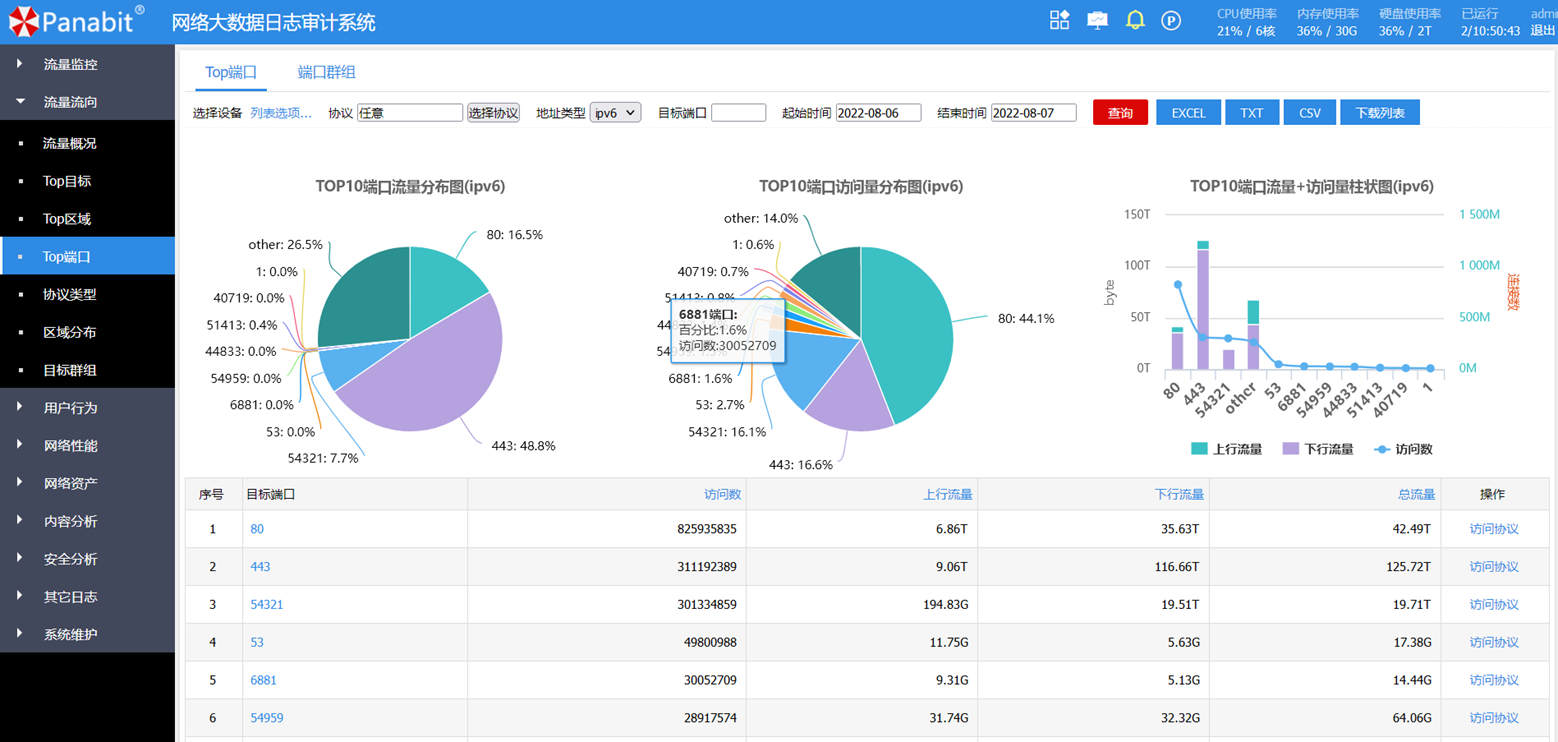The image size is (1558, 742).
Task: Click 访问协议 for the port 80 row
Action: coord(1494,529)
